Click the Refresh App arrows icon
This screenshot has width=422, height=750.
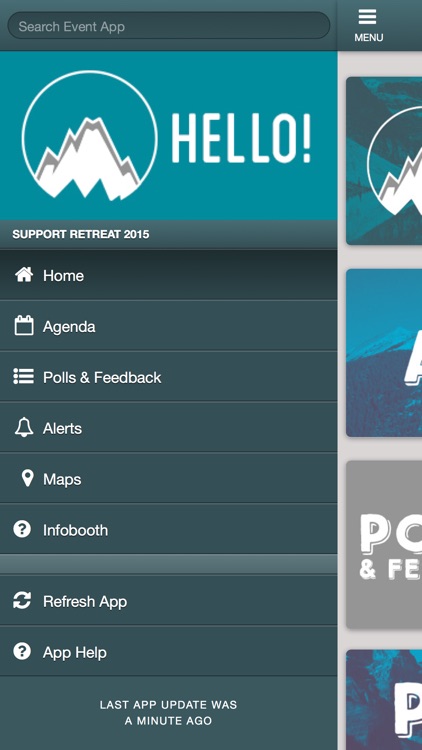(22, 601)
